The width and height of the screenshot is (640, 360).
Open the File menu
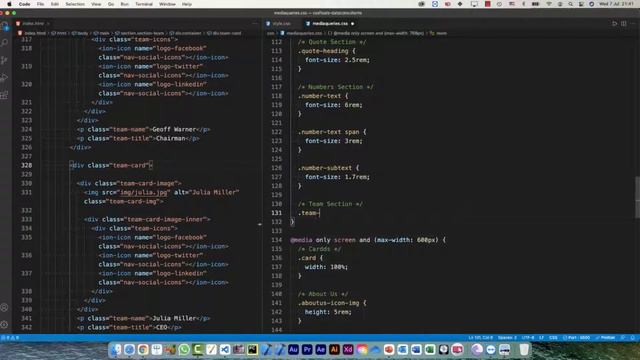[x=40, y=4]
